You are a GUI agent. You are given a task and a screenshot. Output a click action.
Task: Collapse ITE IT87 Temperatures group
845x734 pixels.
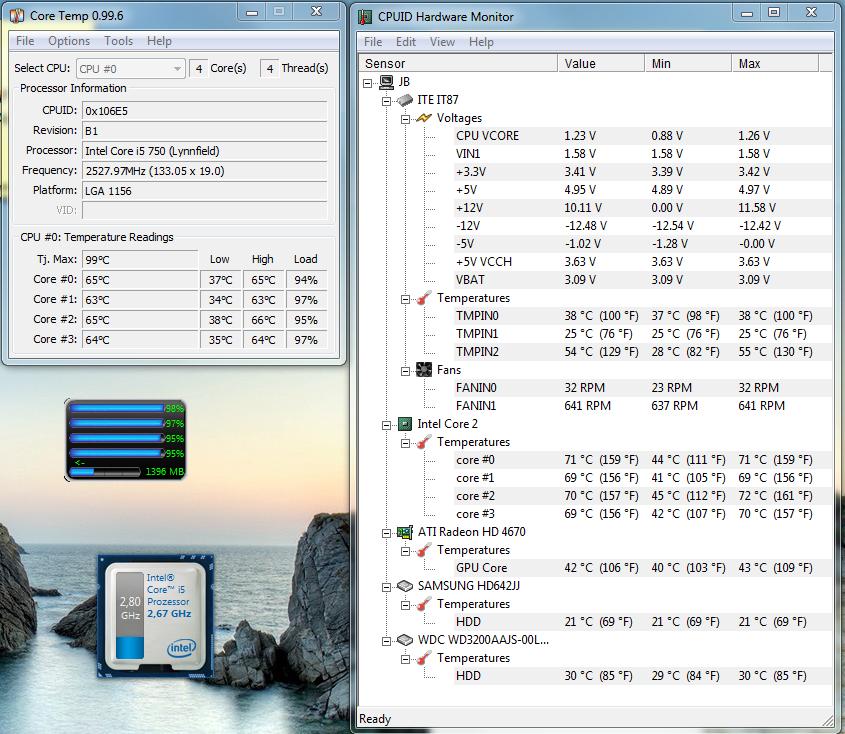[x=405, y=299]
